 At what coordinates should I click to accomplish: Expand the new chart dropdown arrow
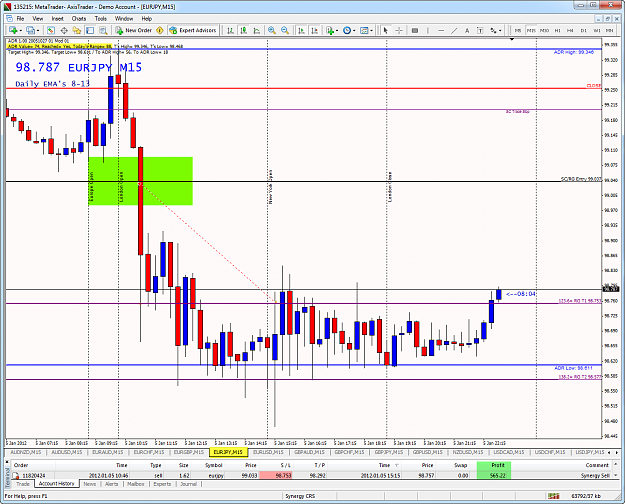pos(20,30)
